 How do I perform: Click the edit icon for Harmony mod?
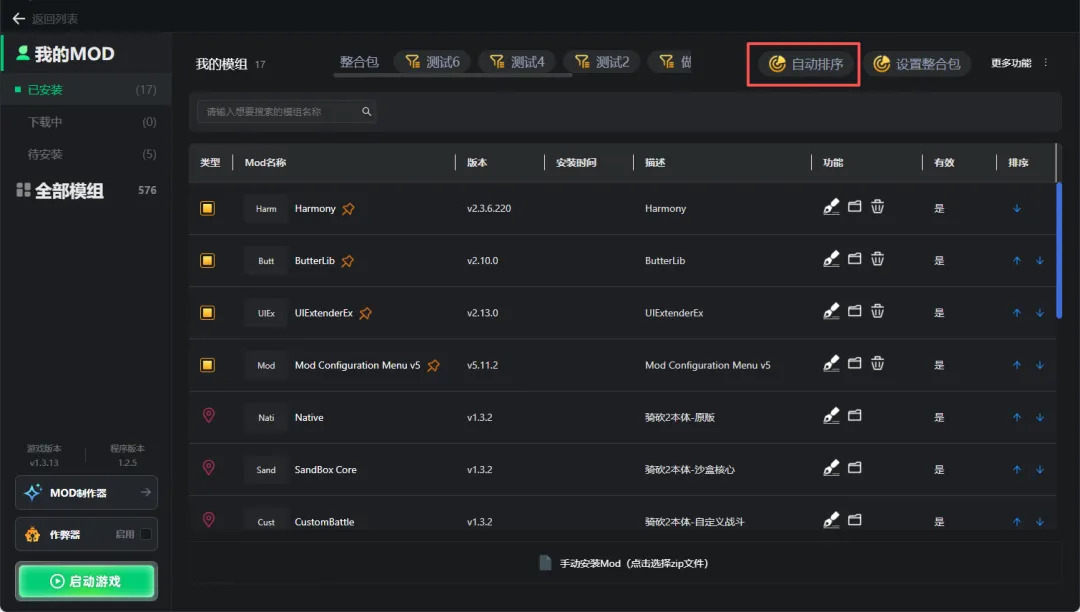point(831,207)
